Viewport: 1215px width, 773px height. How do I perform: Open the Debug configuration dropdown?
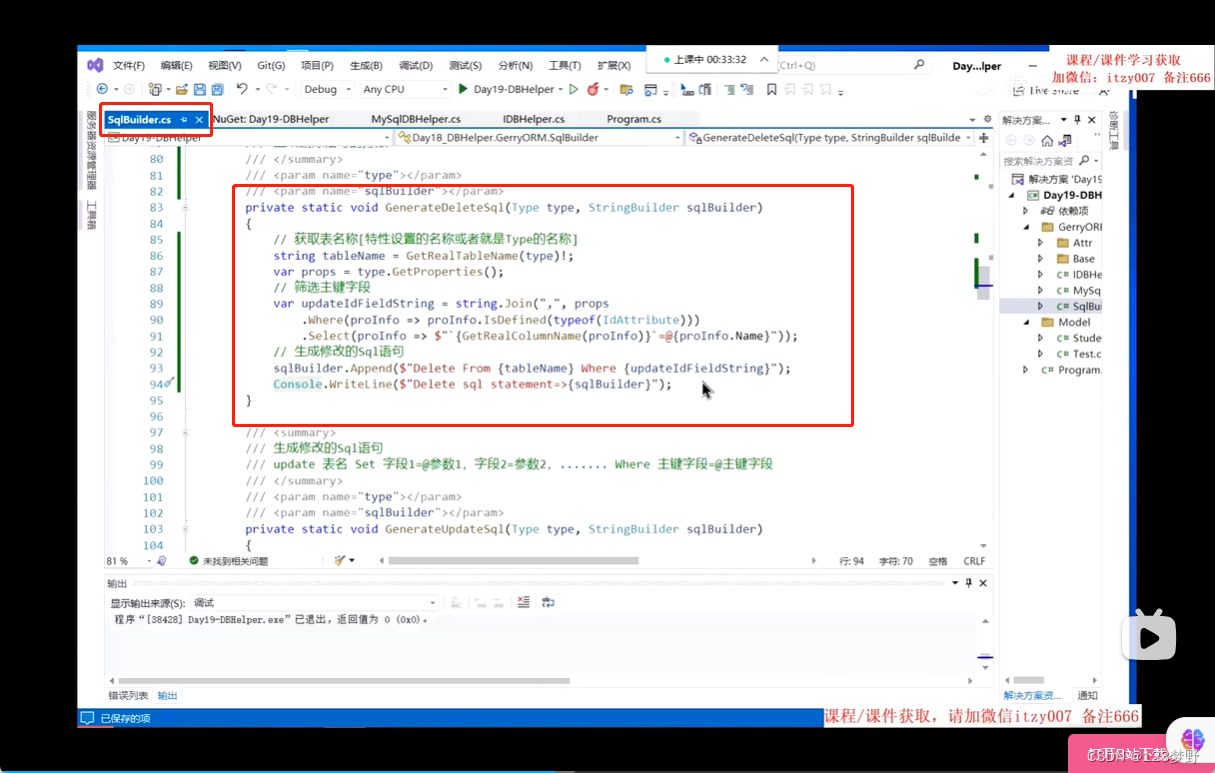coord(327,89)
